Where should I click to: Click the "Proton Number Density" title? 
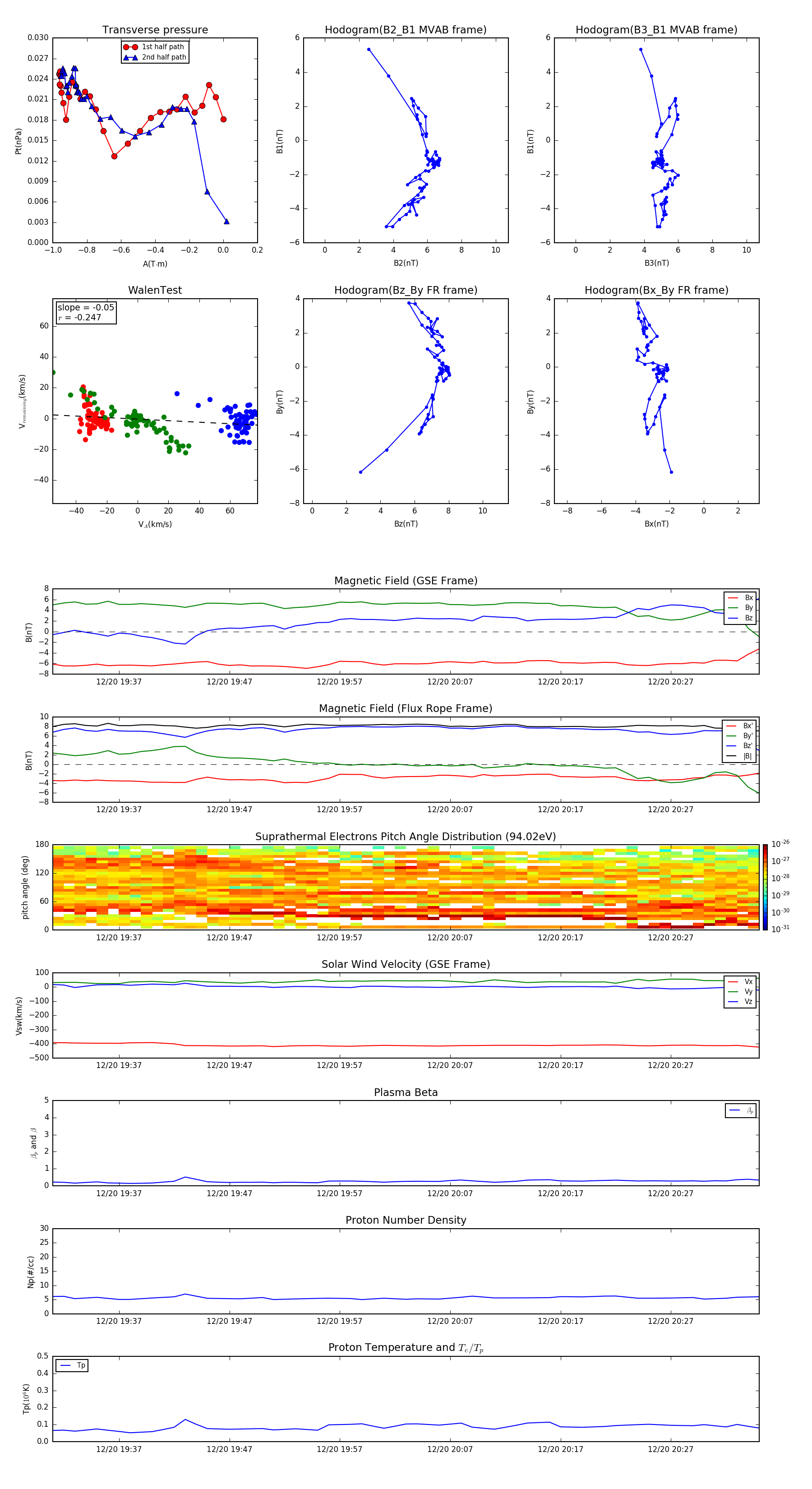[406, 1220]
